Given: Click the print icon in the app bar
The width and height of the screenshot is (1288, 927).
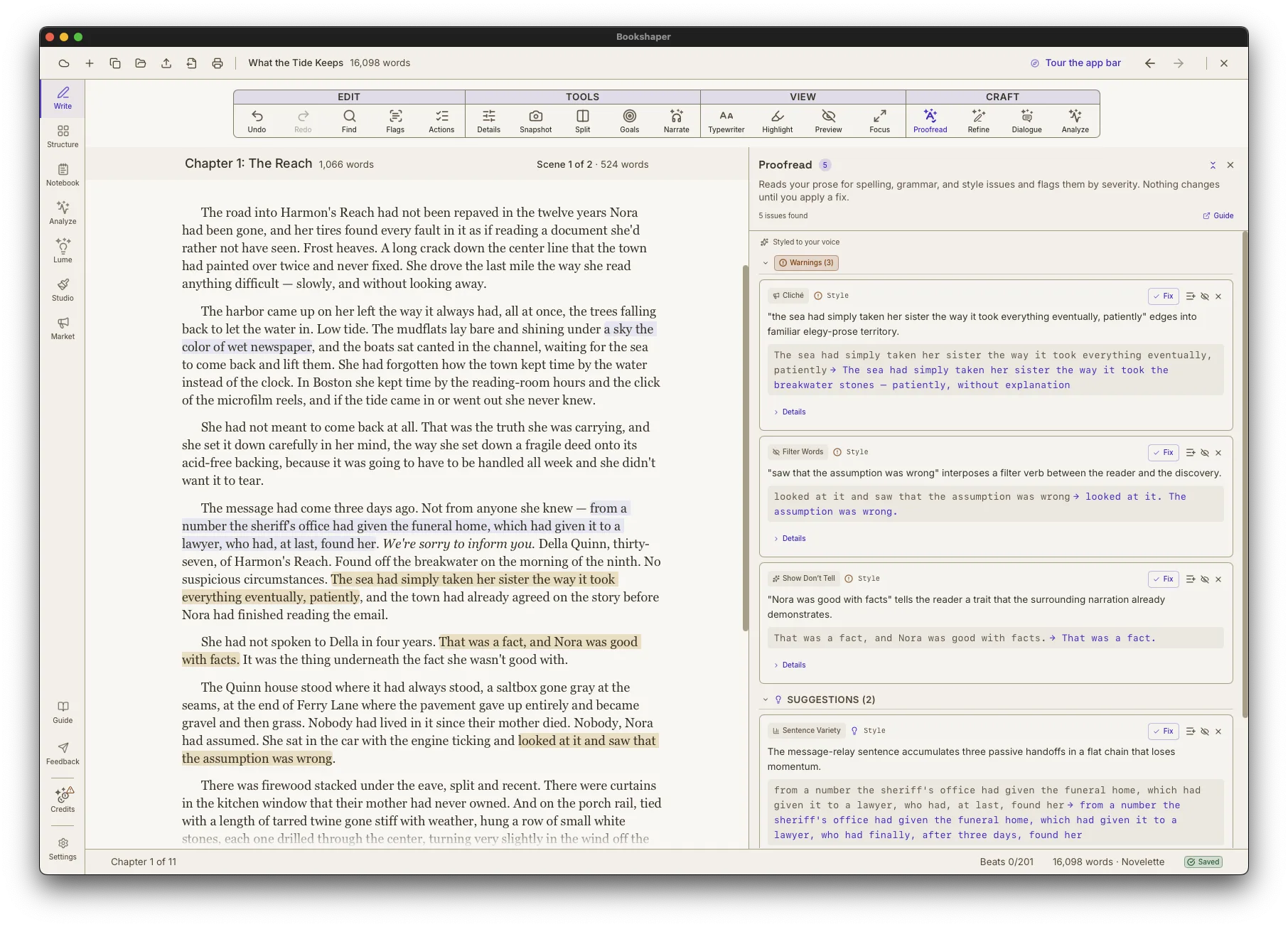Looking at the screenshot, I should click(218, 63).
